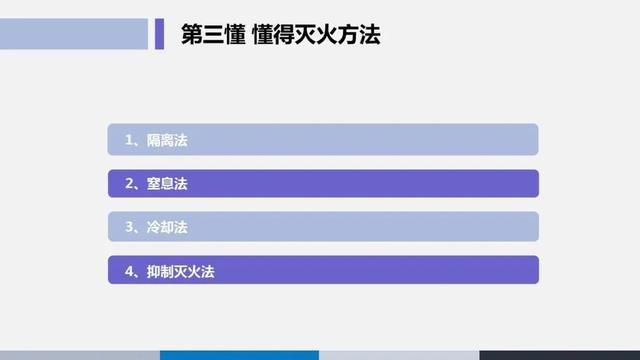This screenshot has width=640, height=360.
Task: Select the purple vertical accent bar beside title
Action: pyautogui.click(x=160, y=34)
